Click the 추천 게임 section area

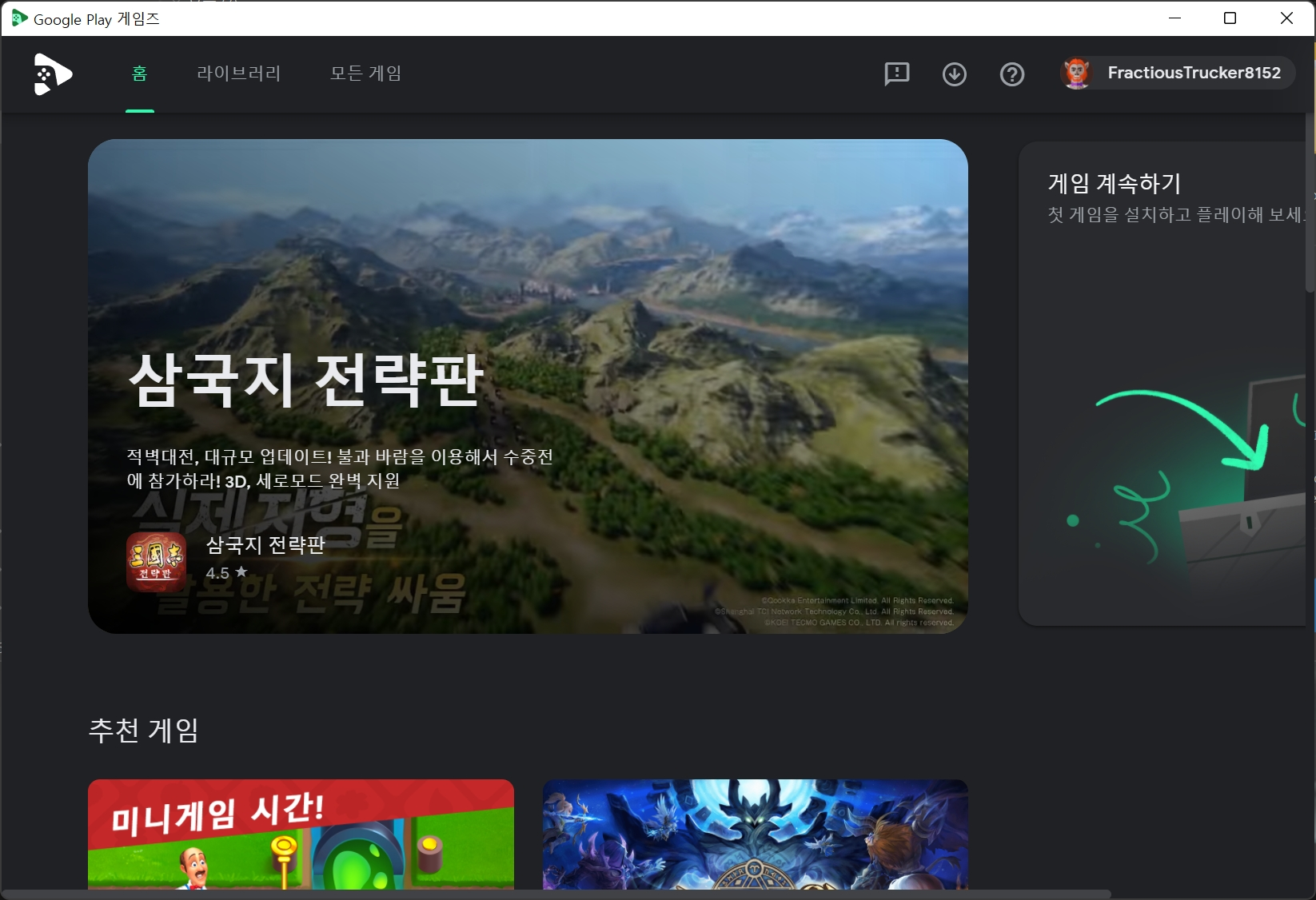click(144, 730)
